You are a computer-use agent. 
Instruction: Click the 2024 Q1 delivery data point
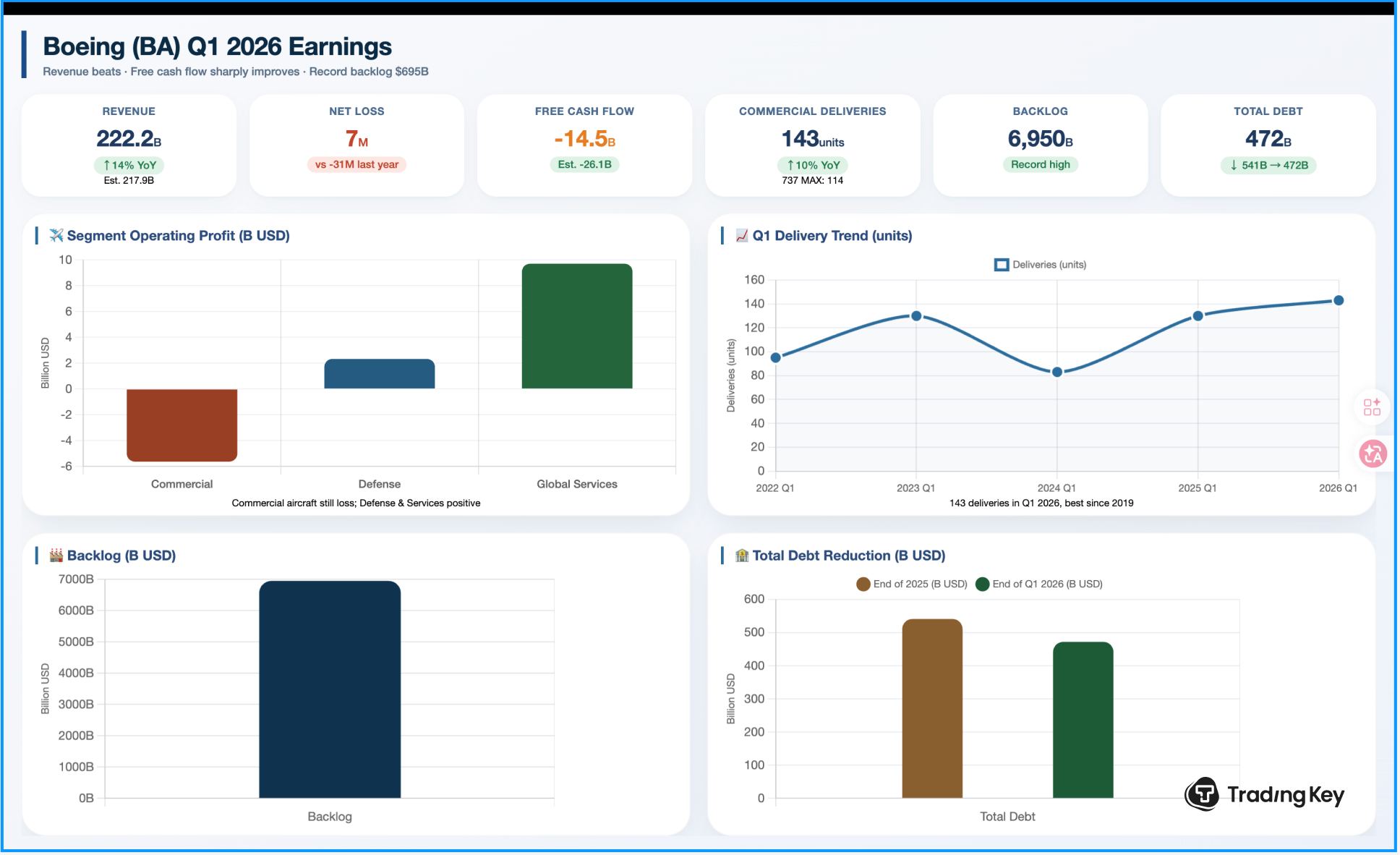click(x=1057, y=372)
